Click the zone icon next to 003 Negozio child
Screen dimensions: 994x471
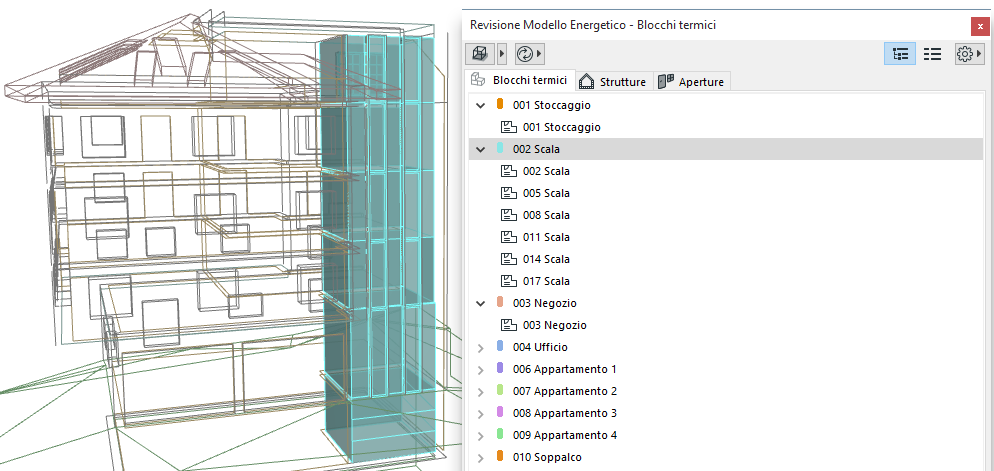[508, 325]
